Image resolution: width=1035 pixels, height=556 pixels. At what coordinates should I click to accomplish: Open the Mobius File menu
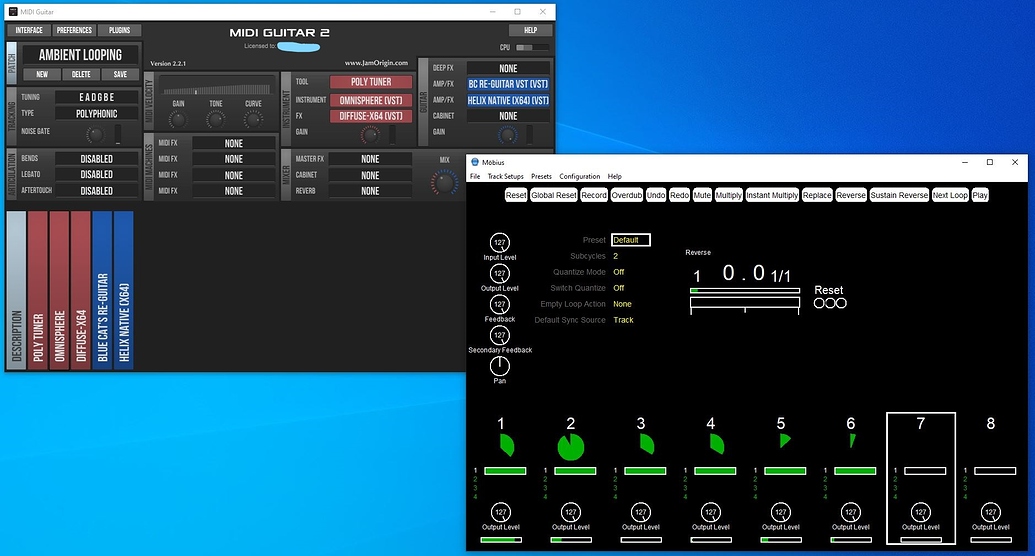pyautogui.click(x=475, y=177)
